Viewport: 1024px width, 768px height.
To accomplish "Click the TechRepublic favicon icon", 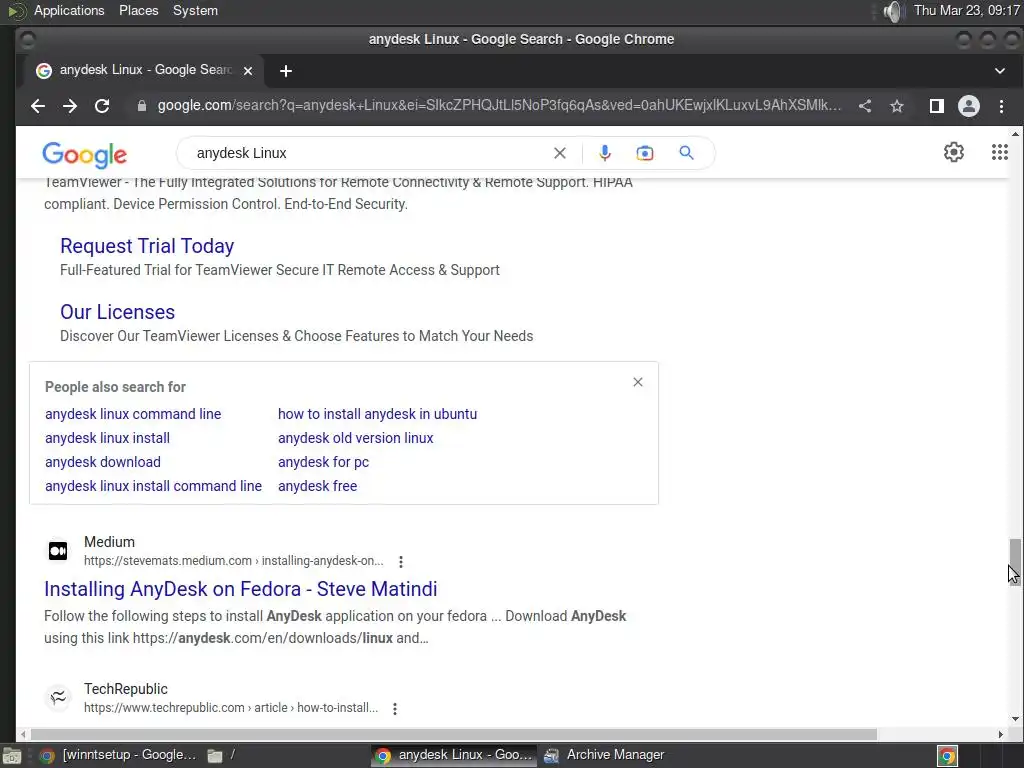I will point(58,697).
